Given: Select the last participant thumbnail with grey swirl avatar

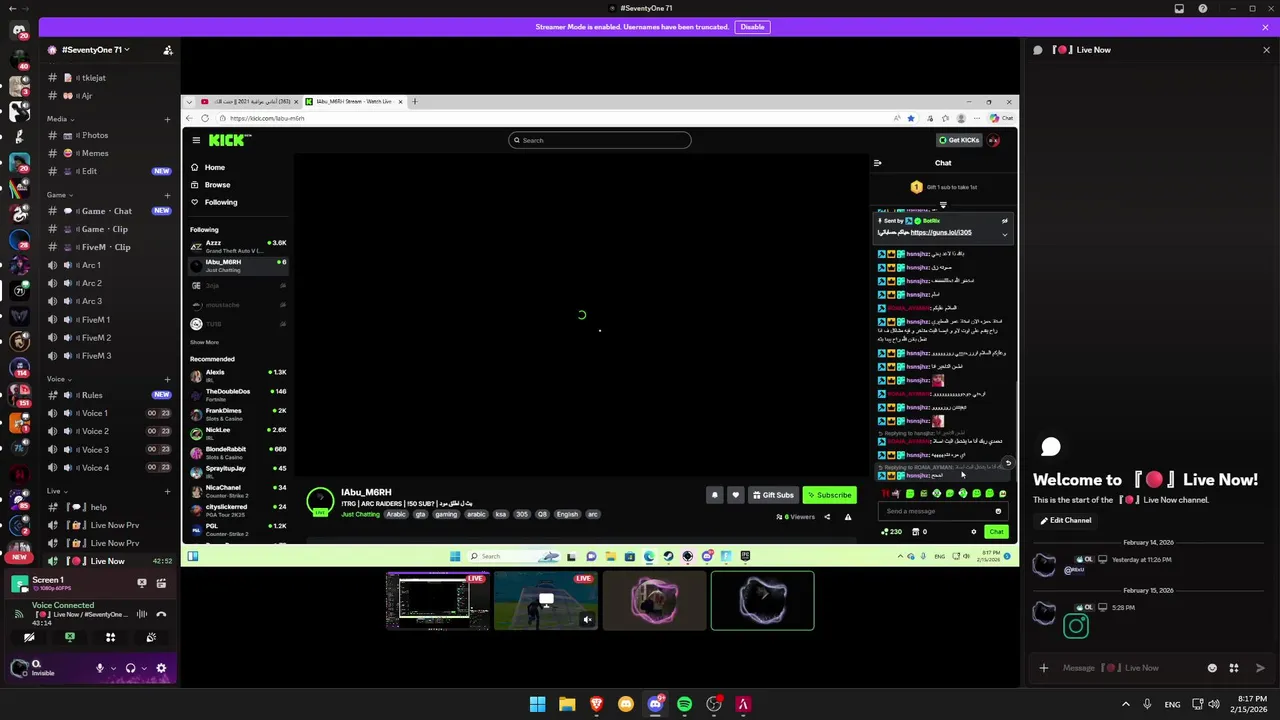Looking at the screenshot, I should pyautogui.click(x=762, y=601).
